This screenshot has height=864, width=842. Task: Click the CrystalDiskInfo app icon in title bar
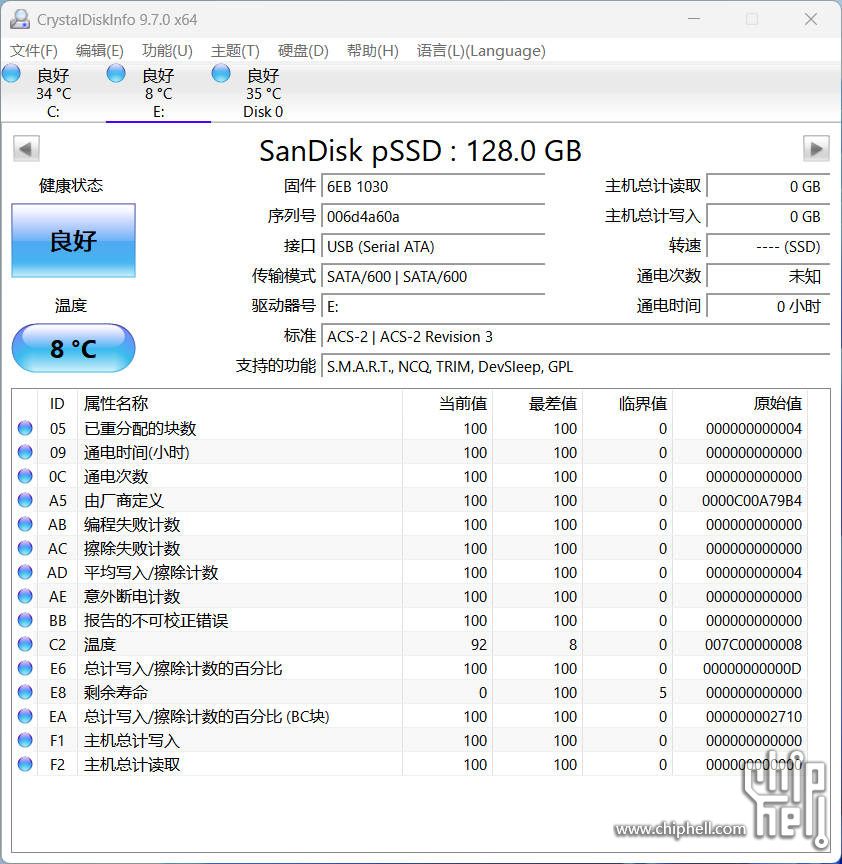coord(20,19)
